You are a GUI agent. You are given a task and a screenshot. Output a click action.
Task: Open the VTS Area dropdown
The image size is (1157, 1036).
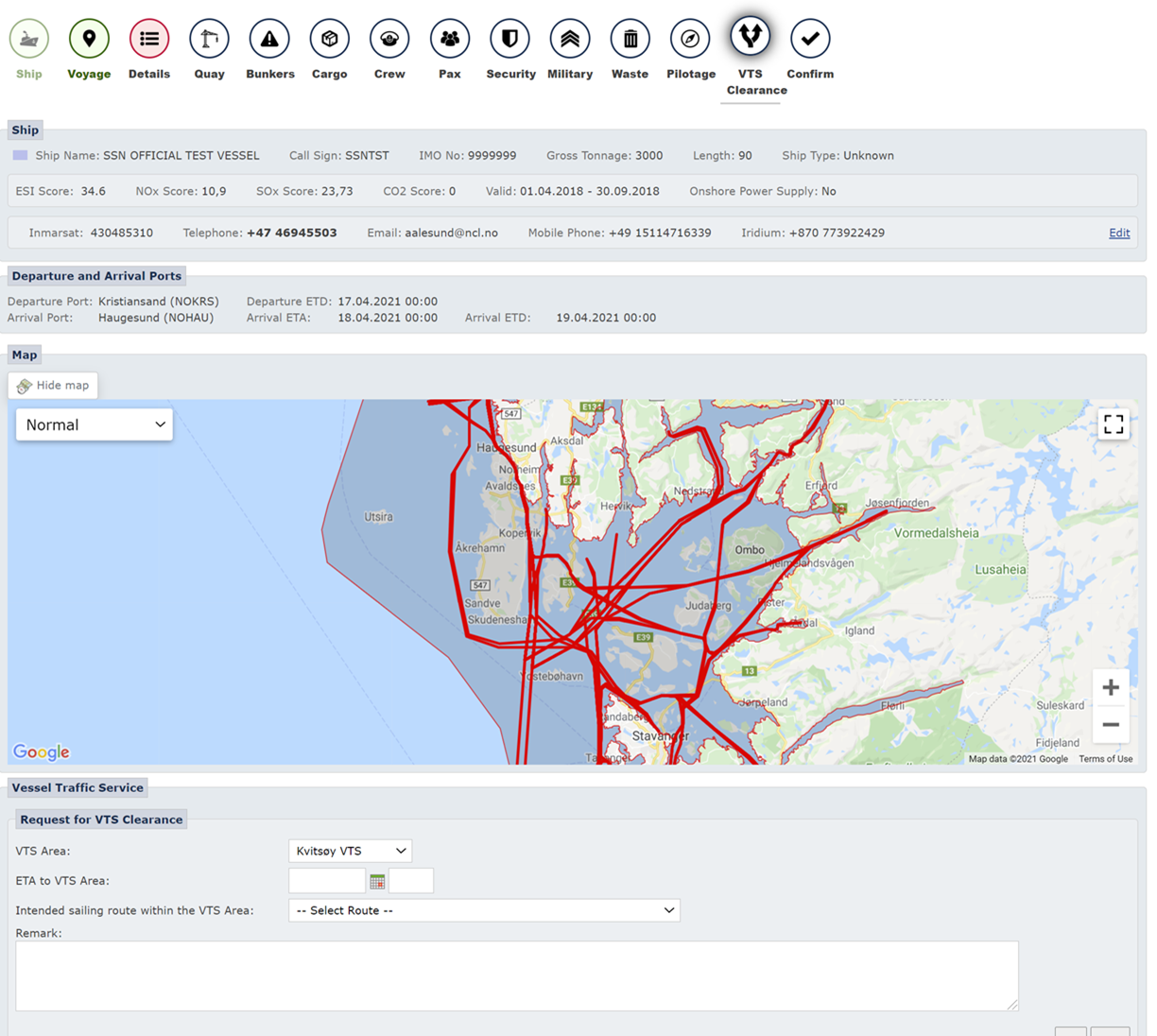[350, 851]
